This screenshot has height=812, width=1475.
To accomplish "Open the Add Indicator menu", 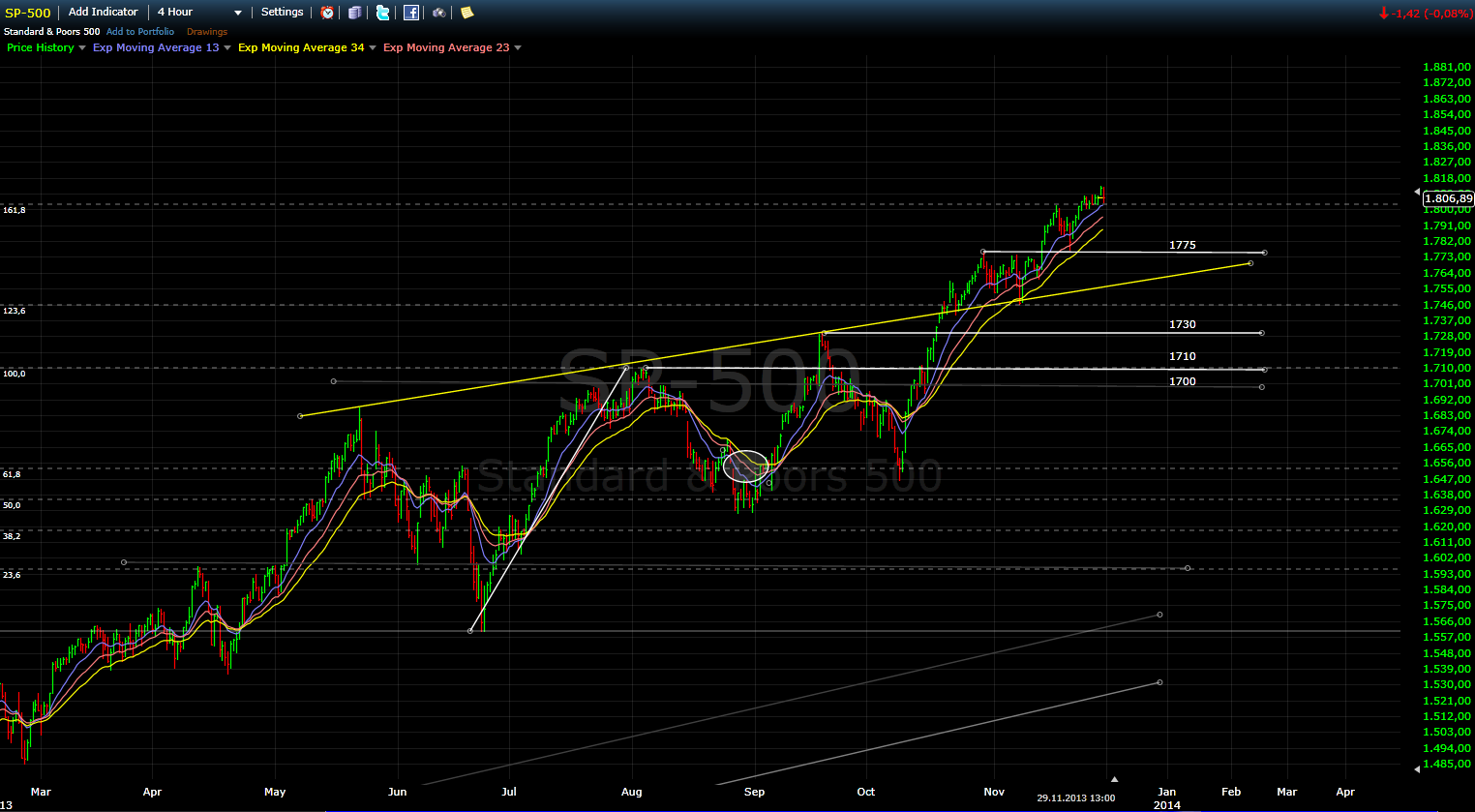I will click(103, 13).
